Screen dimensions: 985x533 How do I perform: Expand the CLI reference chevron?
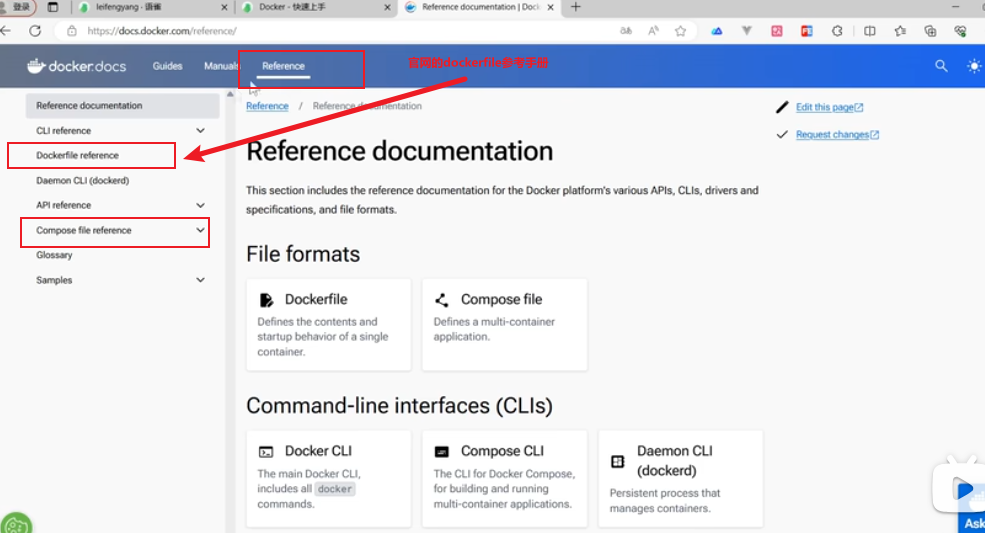tap(200, 131)
